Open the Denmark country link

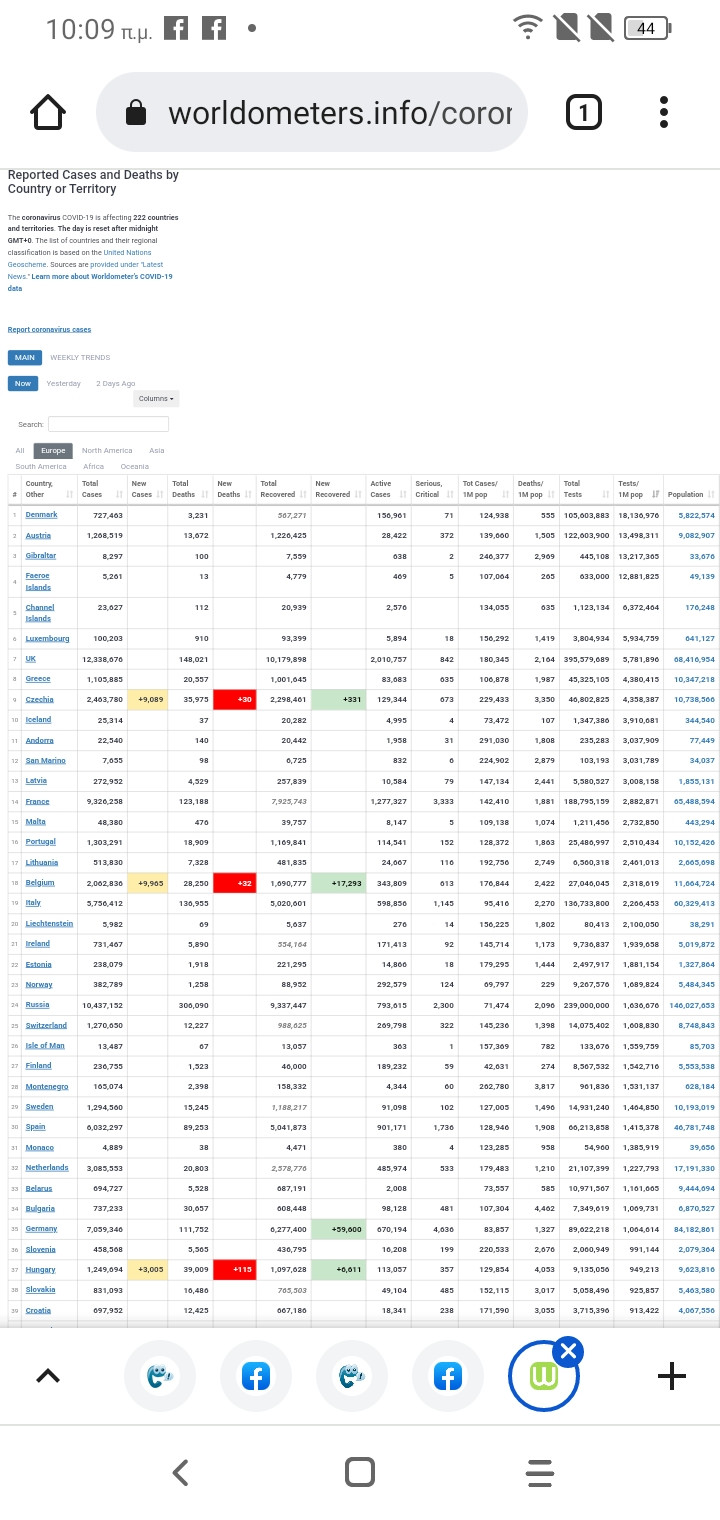coord(41,515)
